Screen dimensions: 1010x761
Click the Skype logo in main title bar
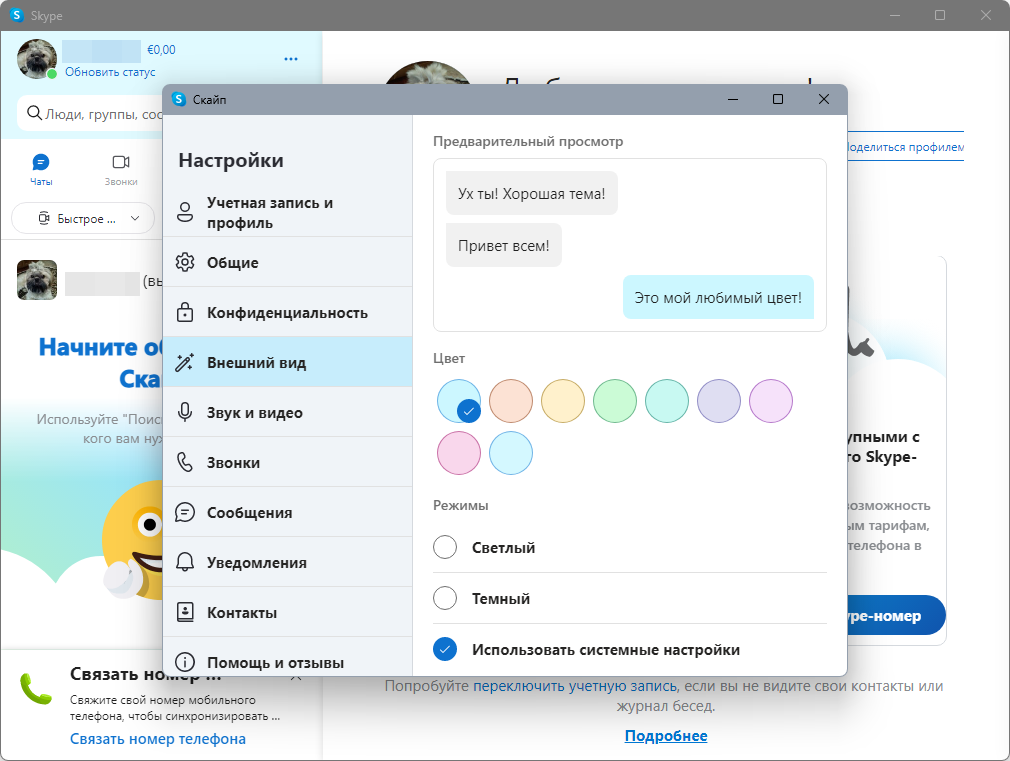pyautogui.click(x=17, y=15)
